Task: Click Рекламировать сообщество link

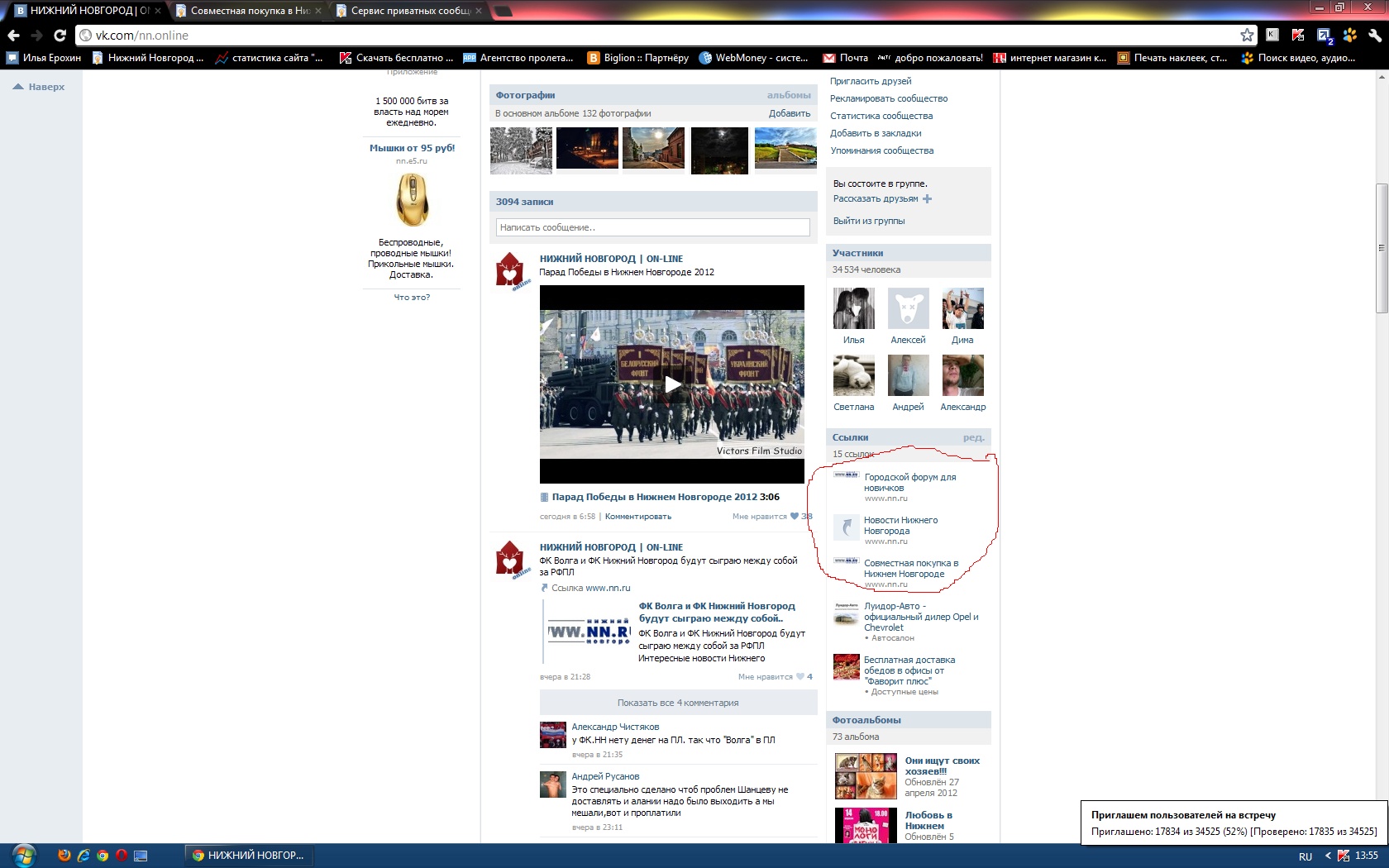Action: (889, 98)
